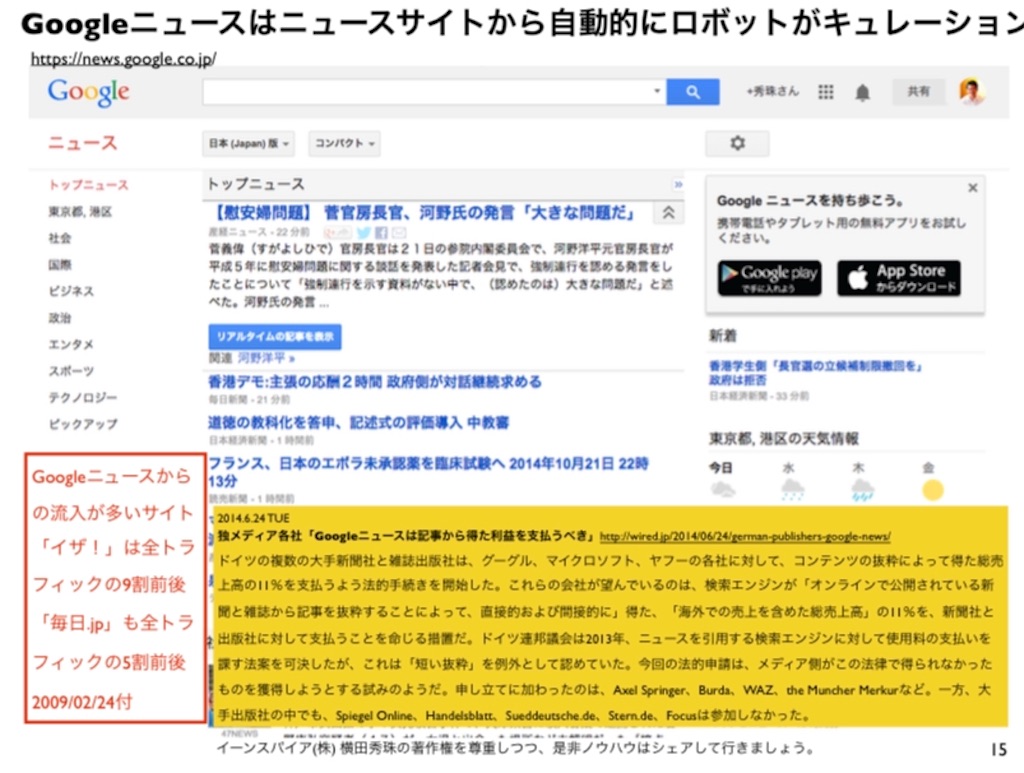Open the 香港学生側 new-arrival story
This screenshot has height=773, width=1024.
815,373
